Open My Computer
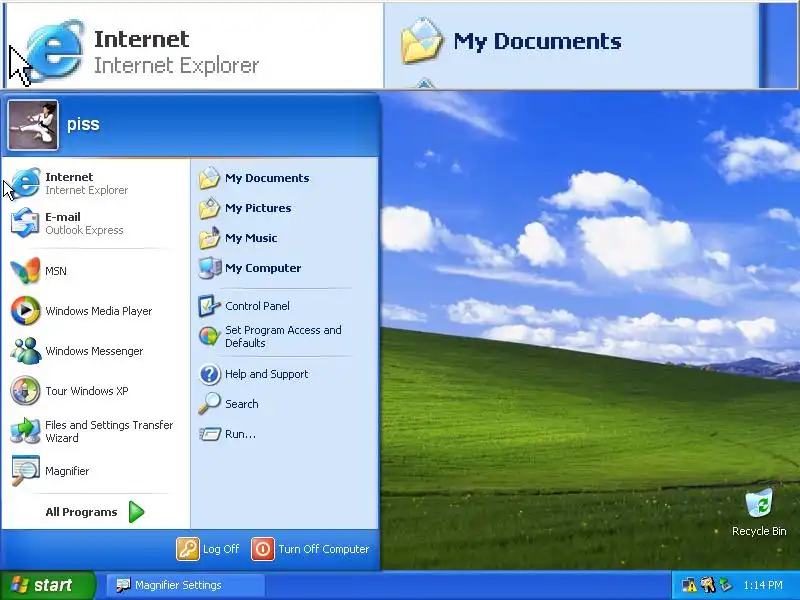The width and height of the screenshot is (800, 600). pos(285,268)
